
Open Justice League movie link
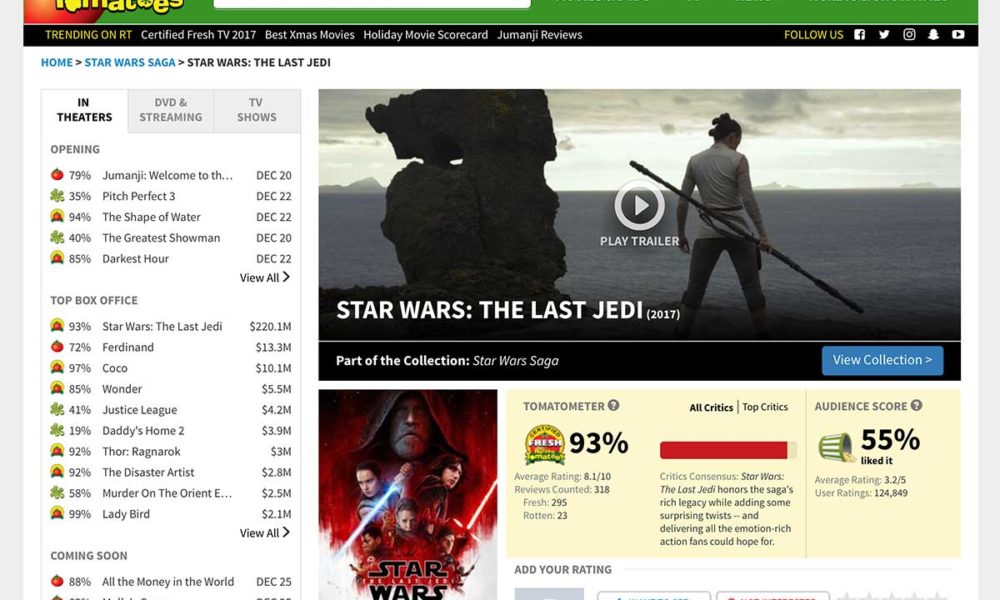pos(140,409)
